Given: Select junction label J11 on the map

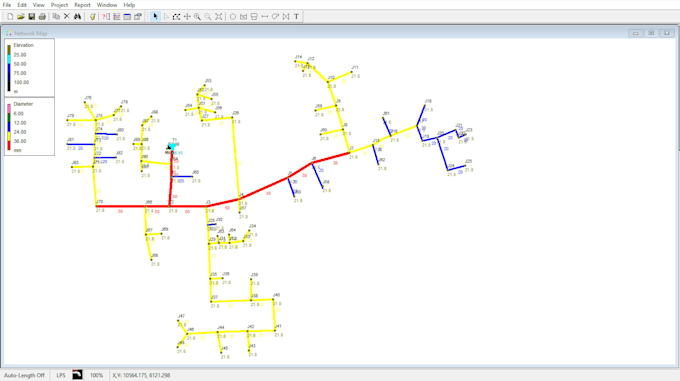Looking at the screenshot, I should (x=355, y=68).
